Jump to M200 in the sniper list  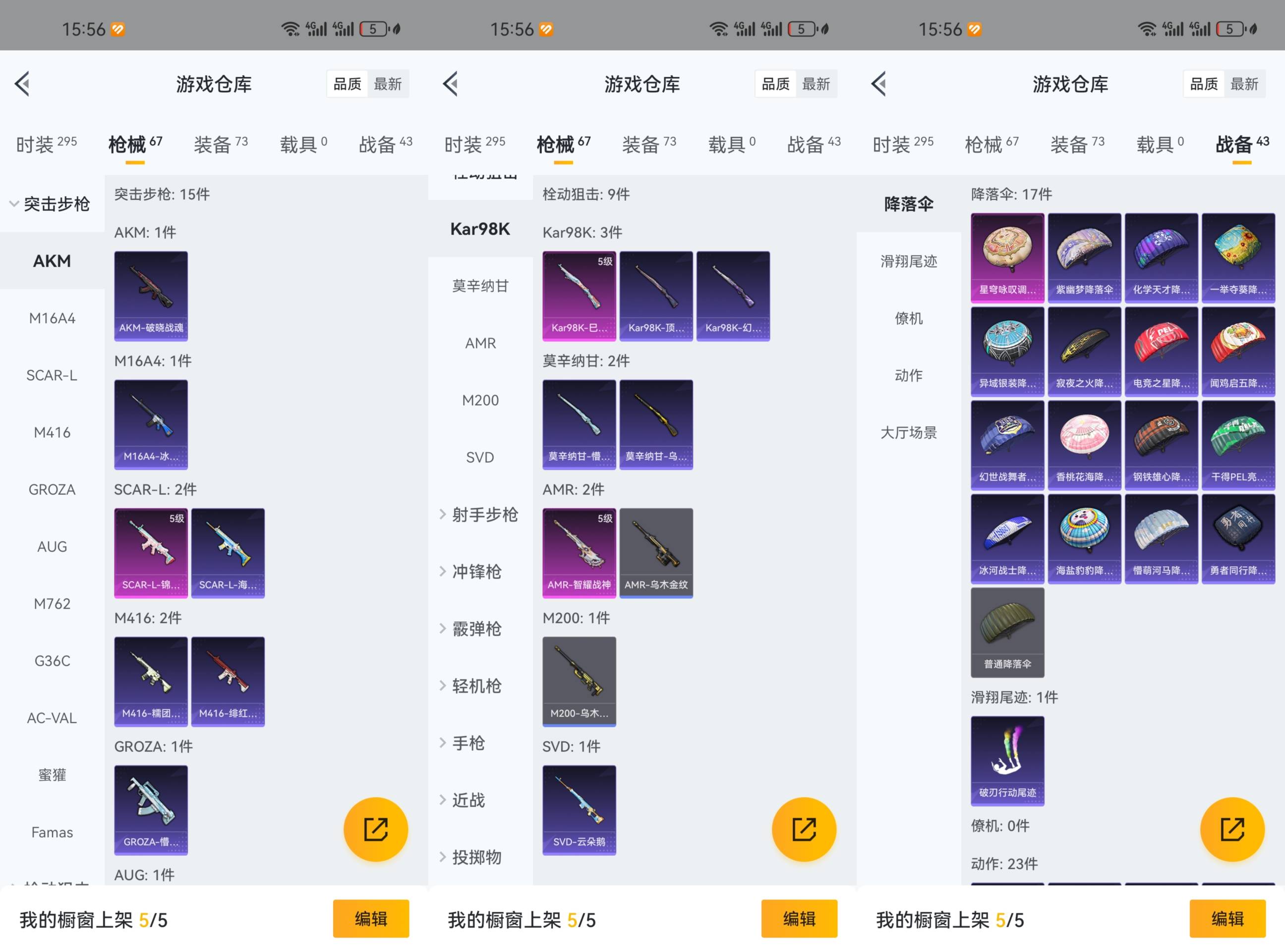(480, 400)
